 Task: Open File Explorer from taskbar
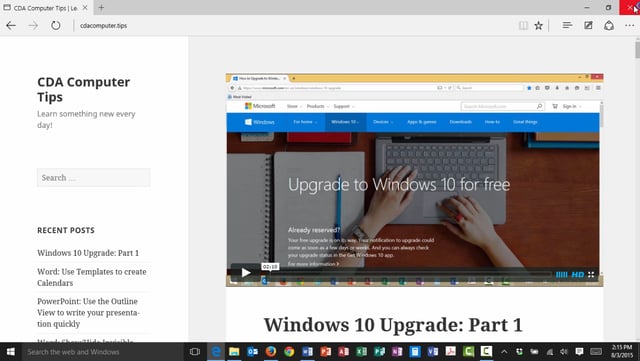coord(234,352)
